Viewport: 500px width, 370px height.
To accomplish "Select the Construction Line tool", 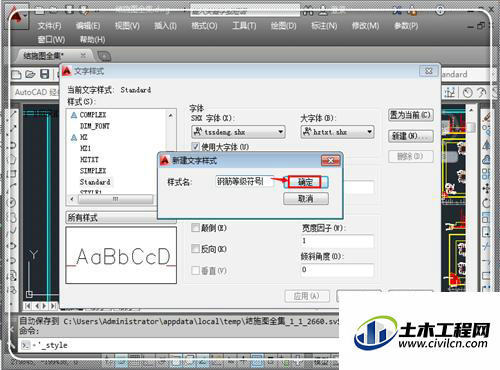I will tap(13, 129).
